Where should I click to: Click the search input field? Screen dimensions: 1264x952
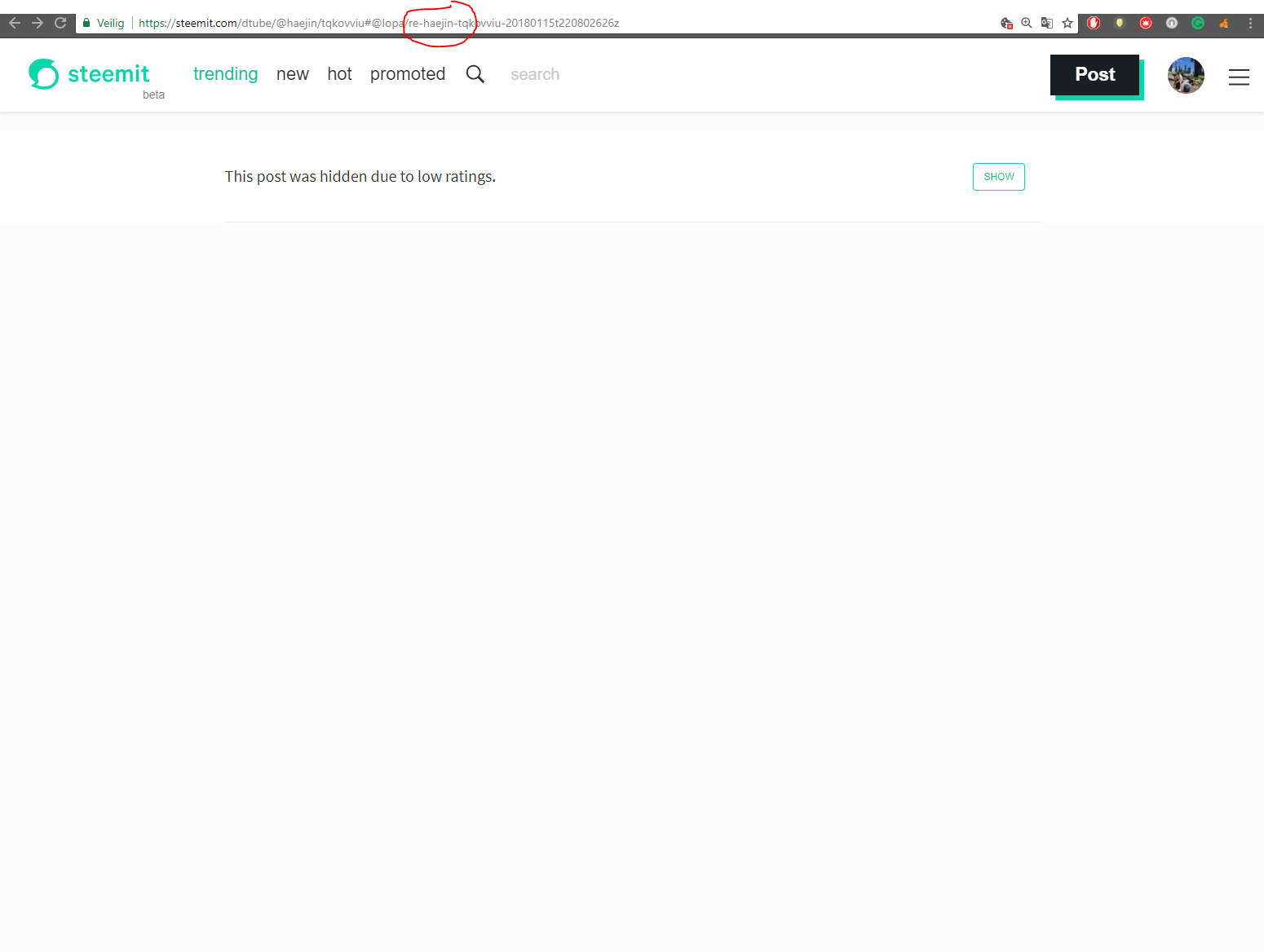point(535,74)
